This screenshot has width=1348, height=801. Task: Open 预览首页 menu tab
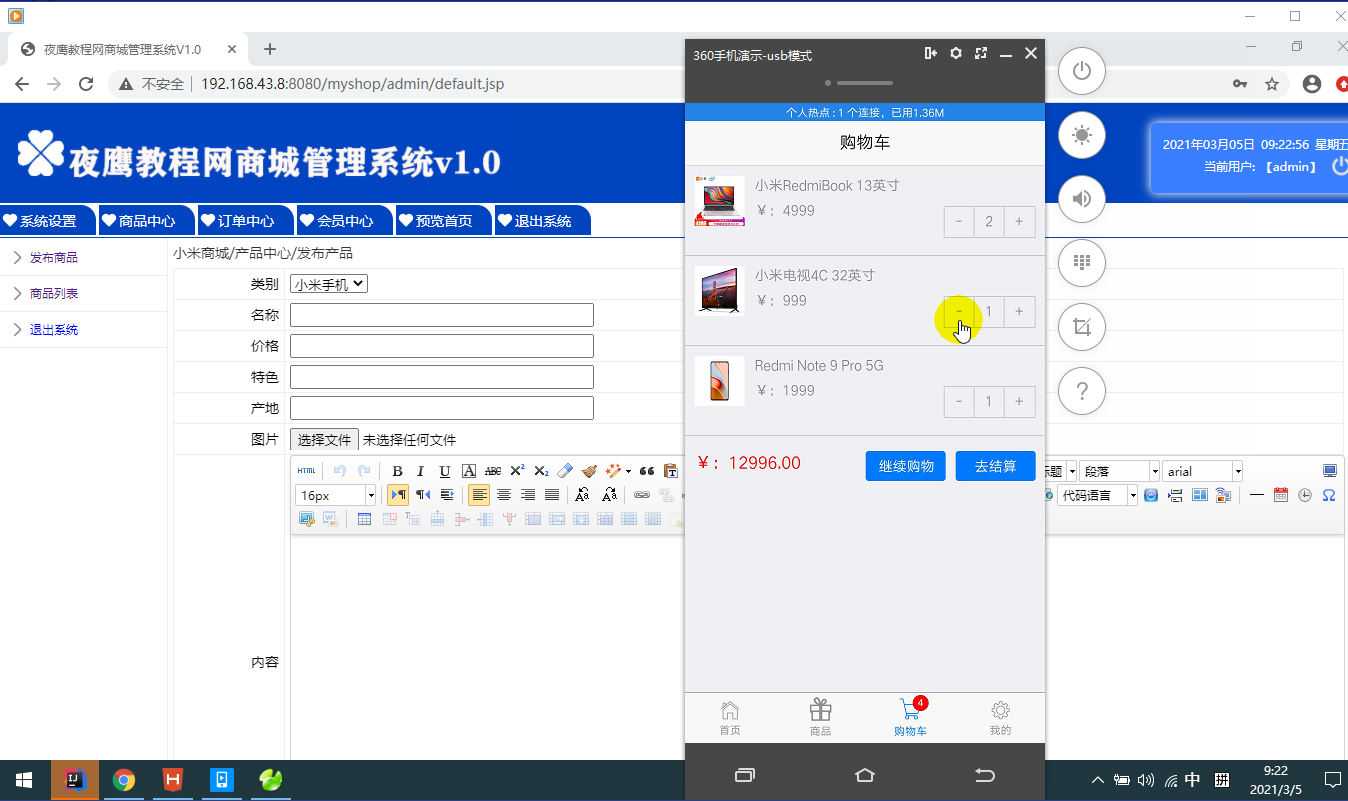(444, 221)
